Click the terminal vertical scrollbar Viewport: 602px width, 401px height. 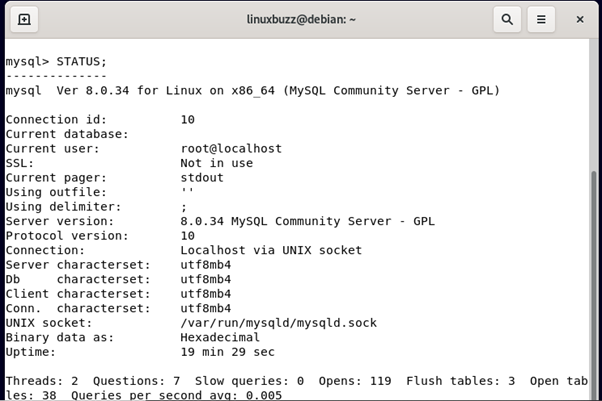[594, 284]
